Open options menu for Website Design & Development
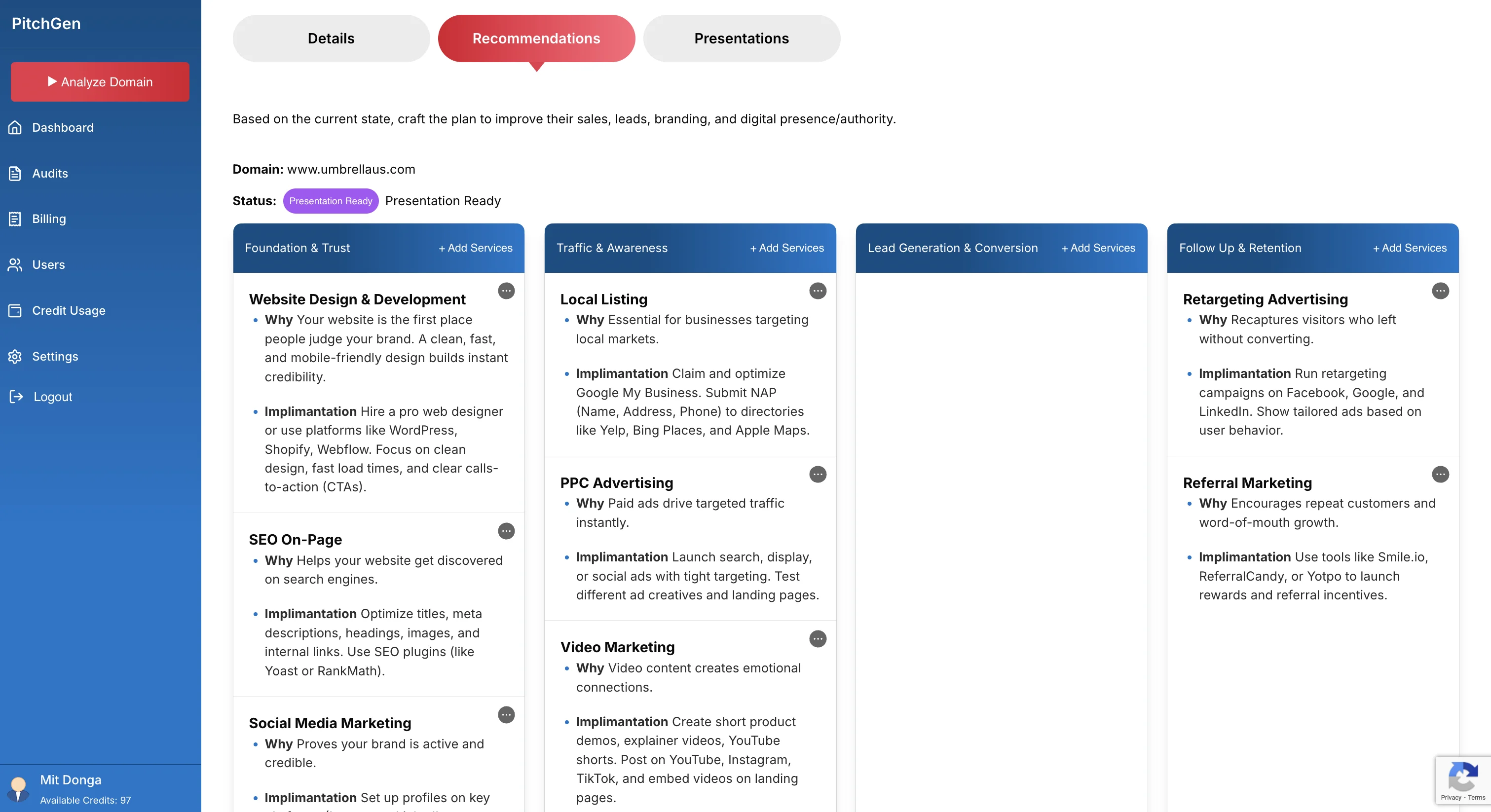Image resolution: width=1491 pixels, height=812 pixels. tap(506, 291)
